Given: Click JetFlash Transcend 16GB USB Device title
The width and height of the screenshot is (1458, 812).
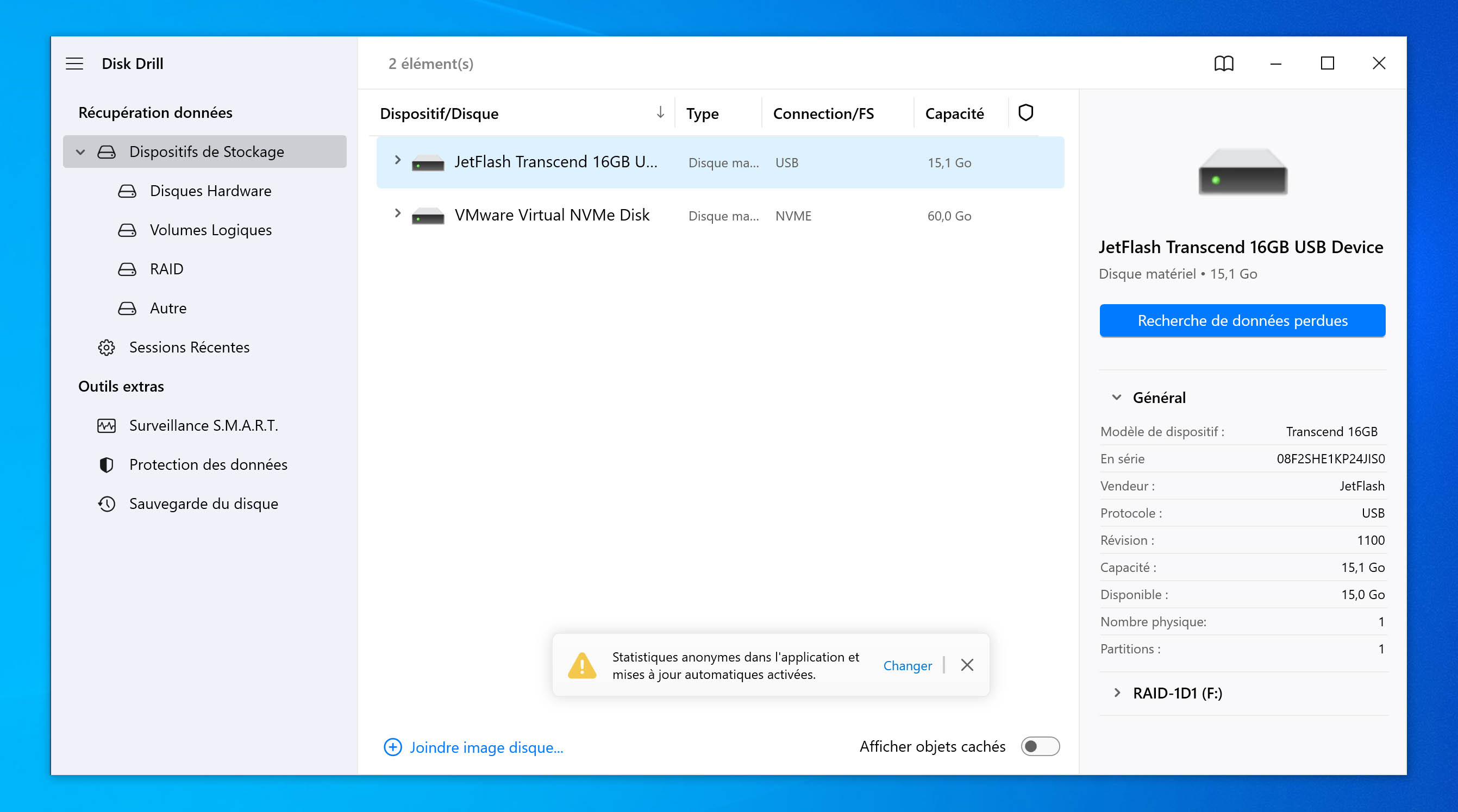Looking at the screenshot, I should tap(1241, 247).
